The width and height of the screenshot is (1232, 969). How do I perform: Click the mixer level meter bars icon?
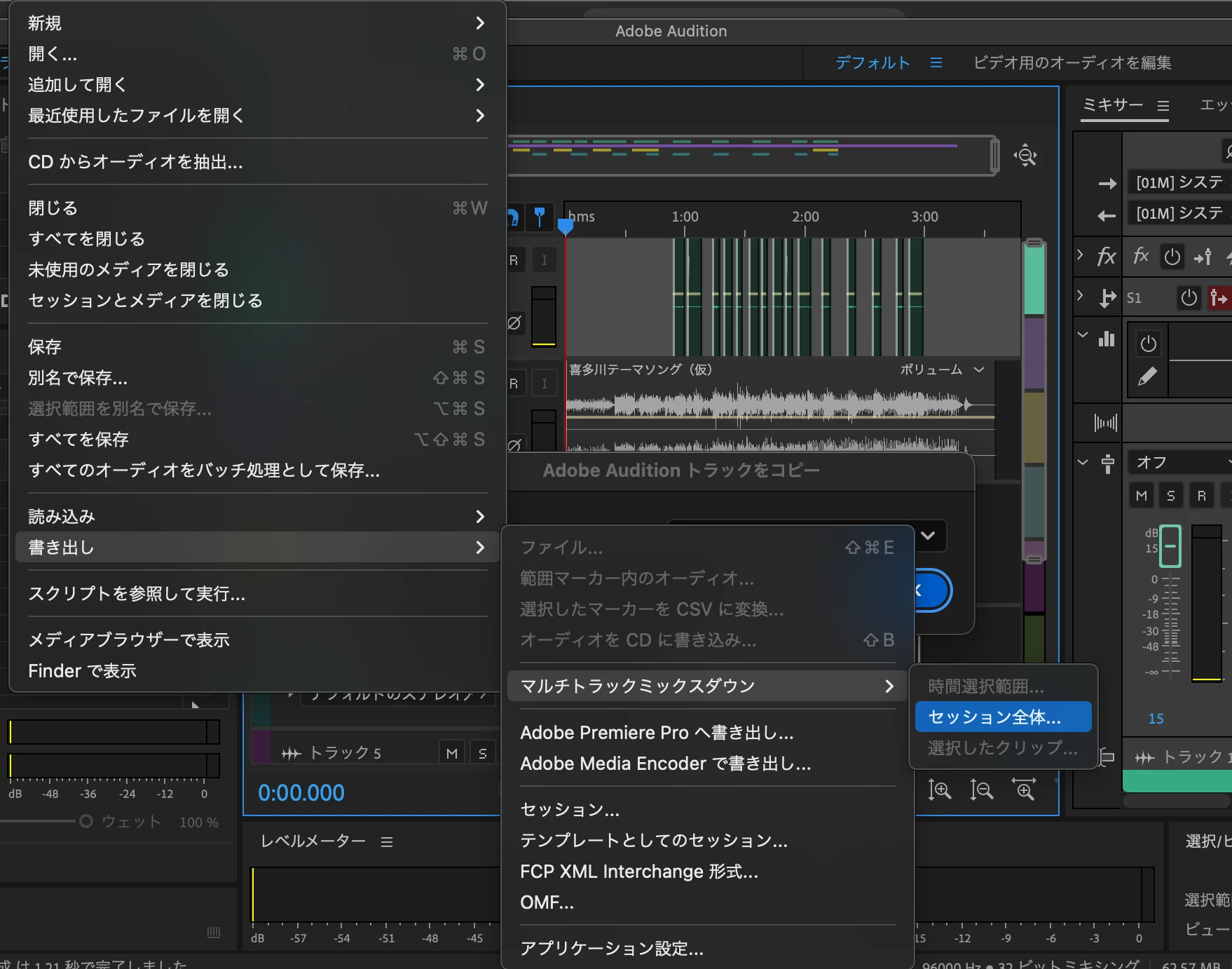click(x=1106, y=422)
